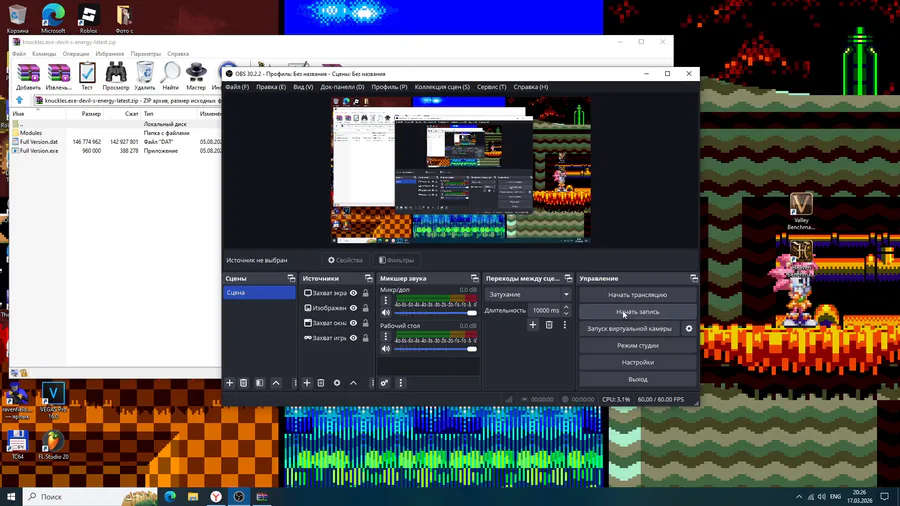
Task: Open OBS View menu
Action: [303, 87]
